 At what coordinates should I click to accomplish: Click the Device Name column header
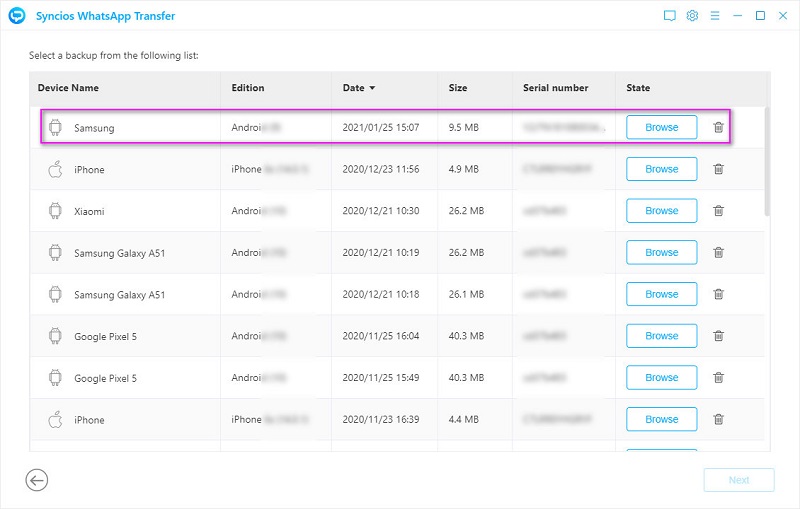pos(68,88)
